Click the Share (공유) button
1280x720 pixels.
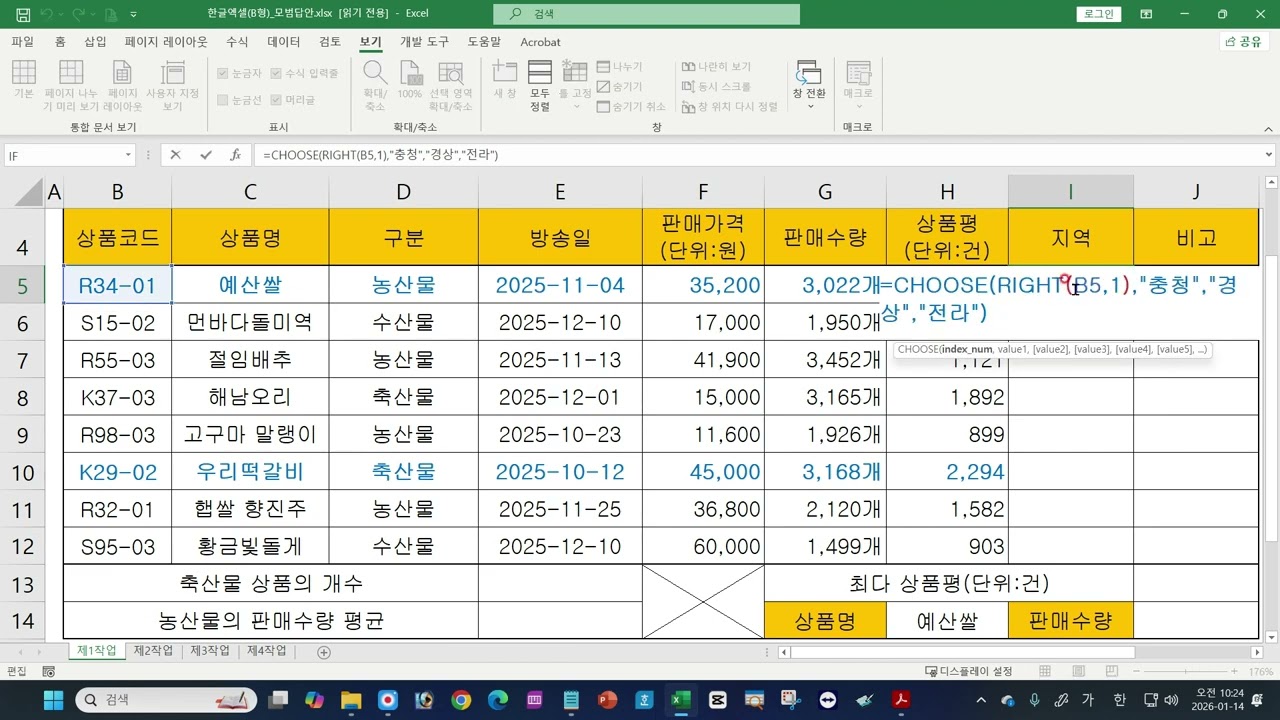click(x=1244, y=42)
